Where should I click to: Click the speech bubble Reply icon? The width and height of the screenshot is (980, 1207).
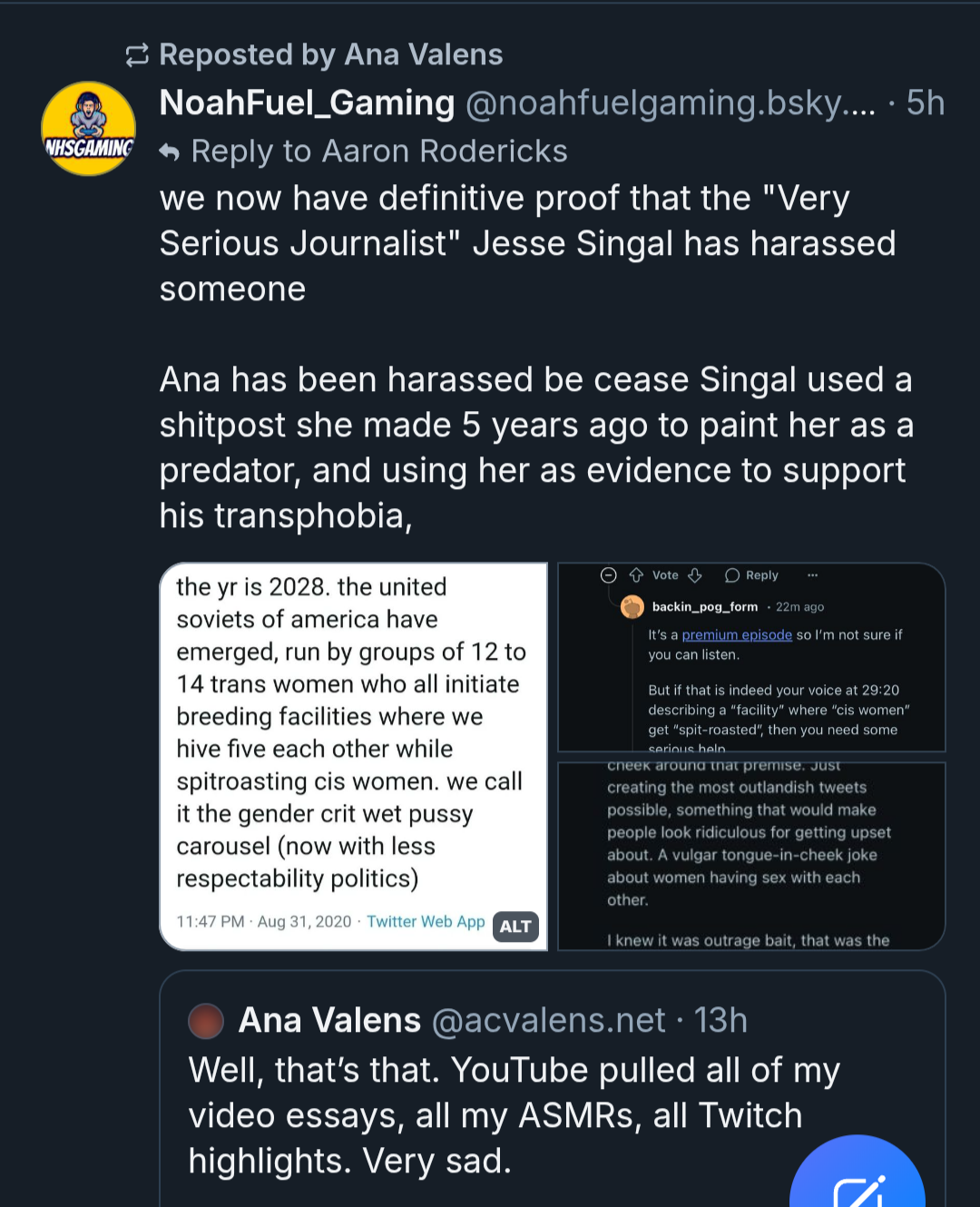coord(732,575)
